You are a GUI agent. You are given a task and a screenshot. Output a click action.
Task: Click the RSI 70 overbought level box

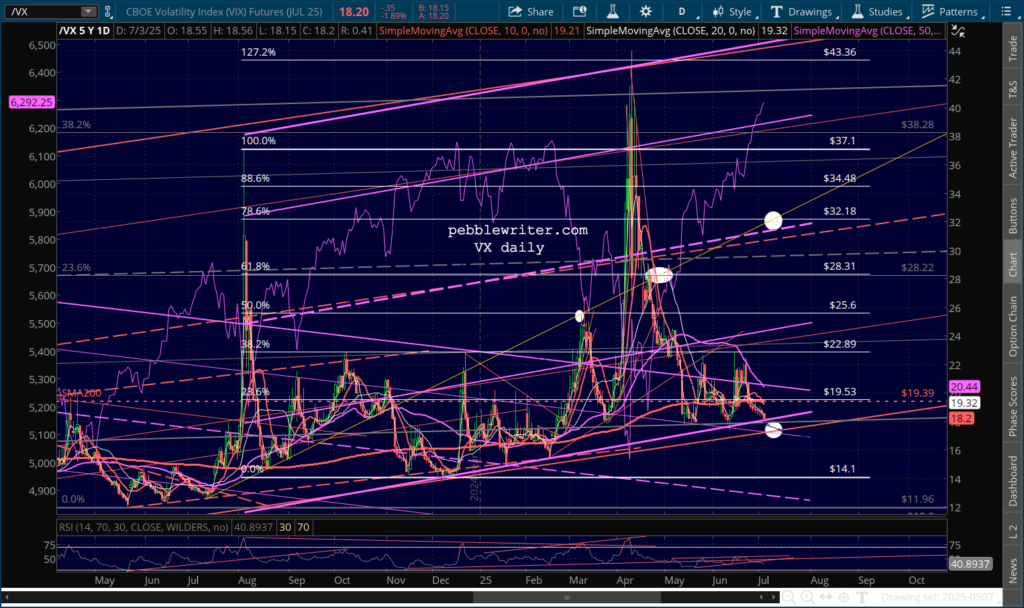click(303, 527)
